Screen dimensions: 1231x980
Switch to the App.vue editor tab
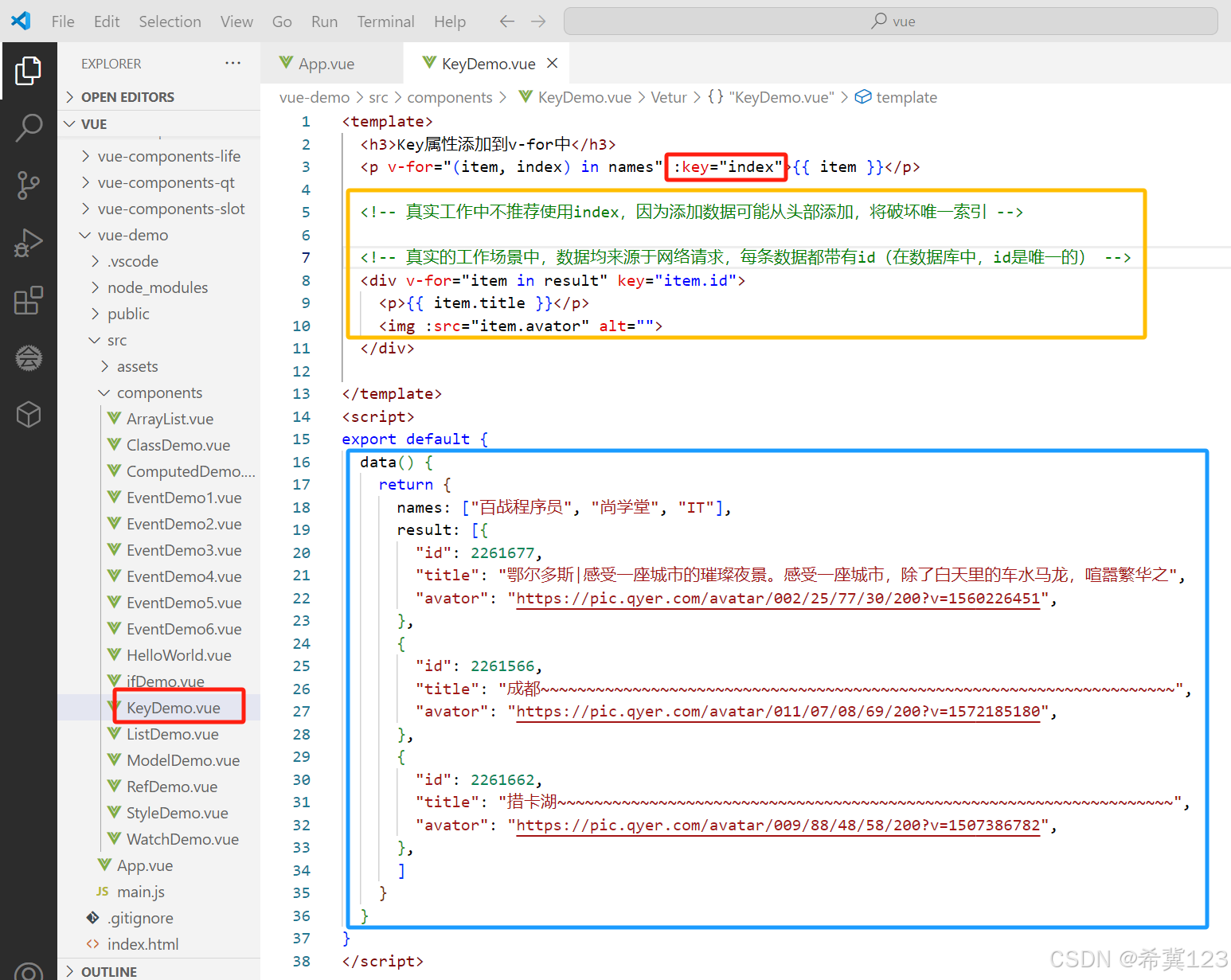331,64
